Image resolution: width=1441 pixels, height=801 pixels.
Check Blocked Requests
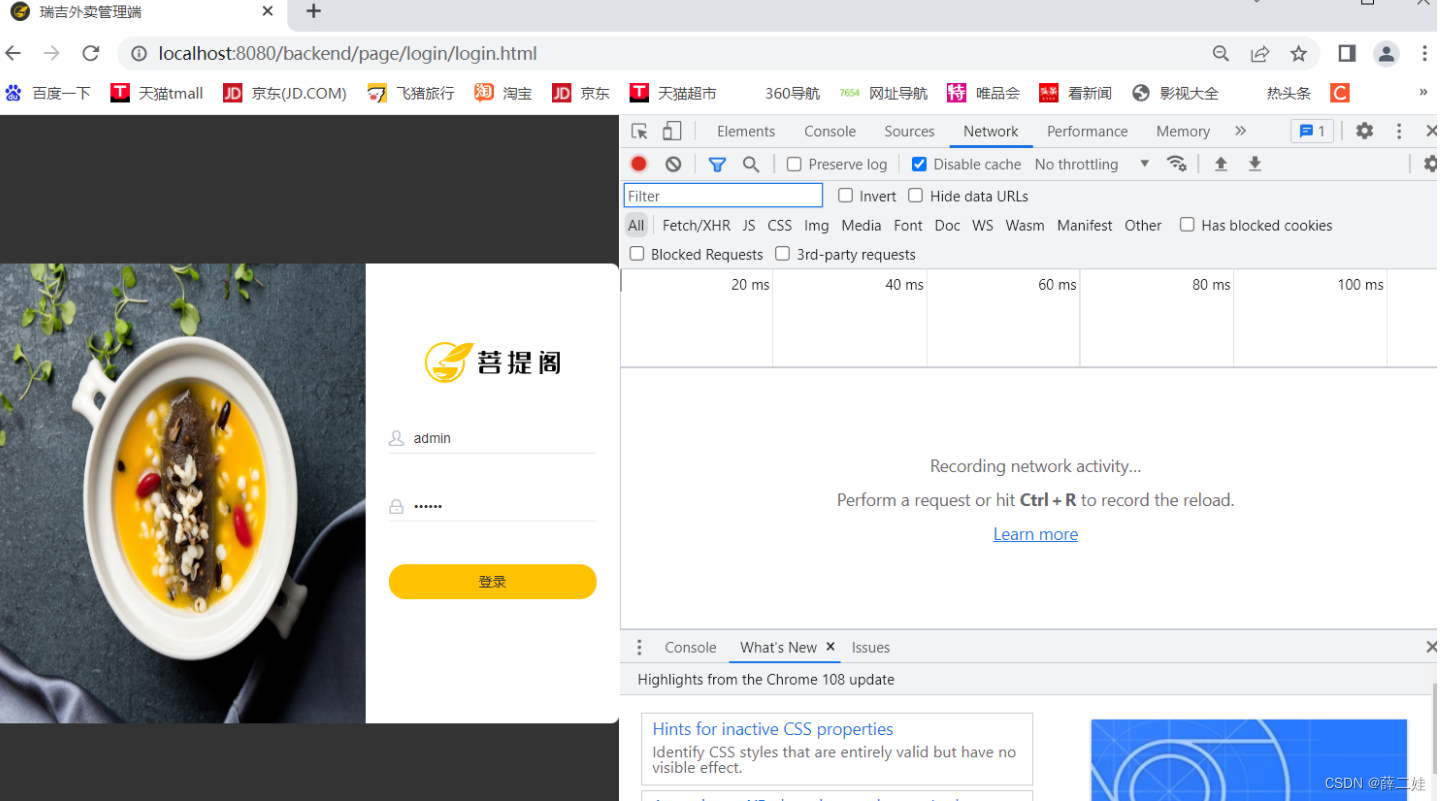[x=637, y=253]
